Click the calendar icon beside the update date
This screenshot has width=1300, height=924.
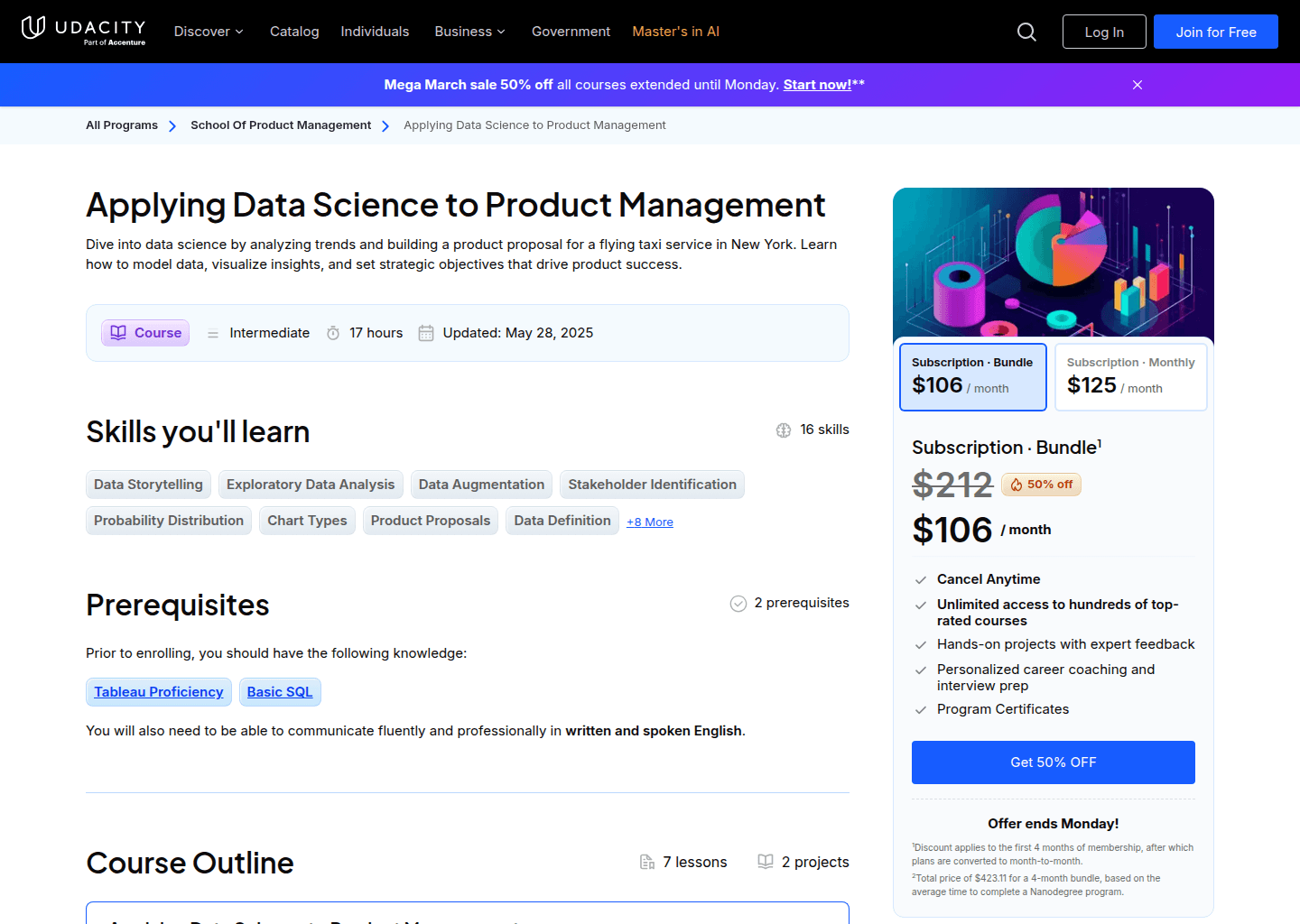425,332
